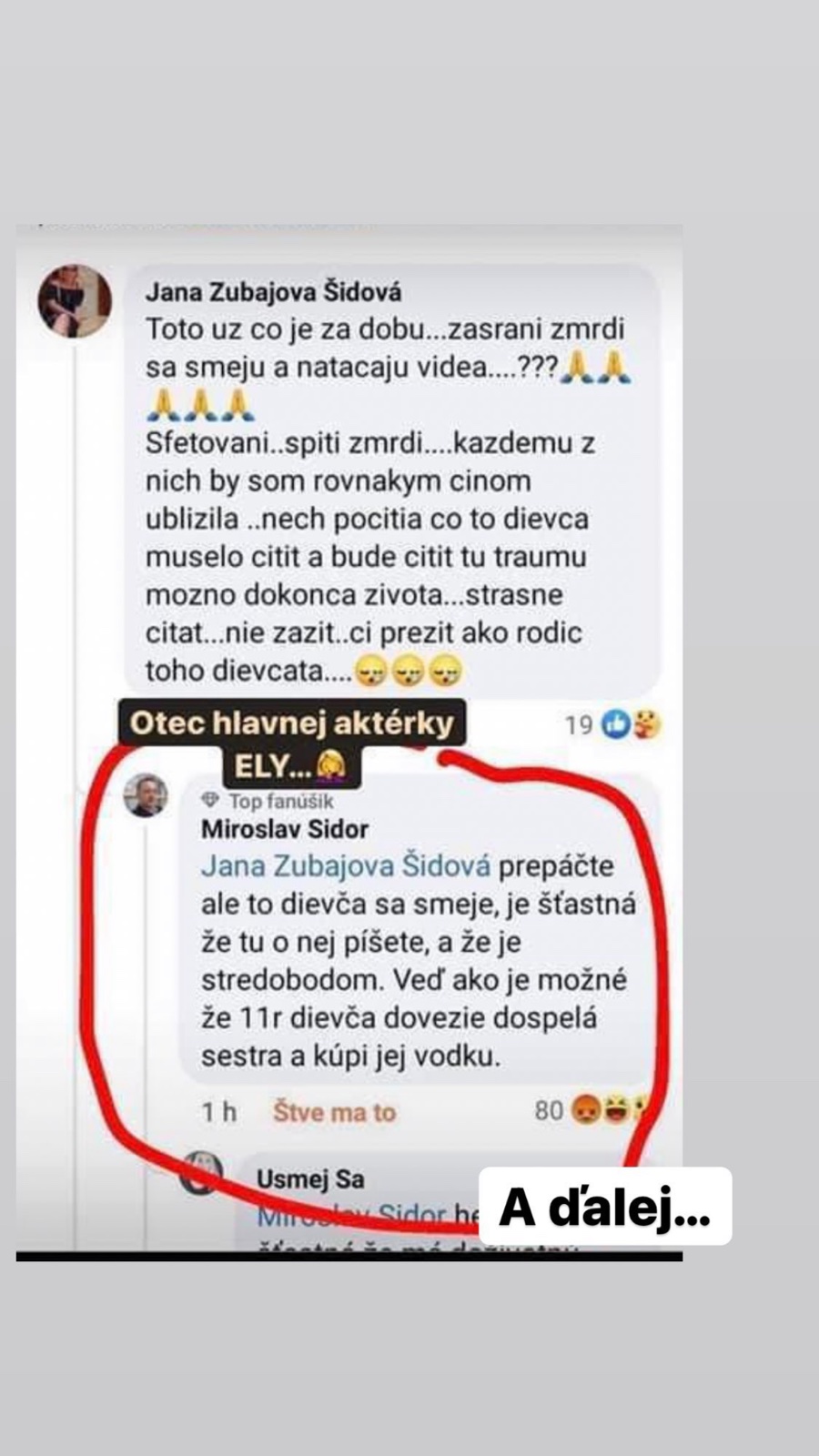Click the Miroslav Sidor author name
The height and width of the screenshot is (1456, 819).
click(x=284, y=829)
